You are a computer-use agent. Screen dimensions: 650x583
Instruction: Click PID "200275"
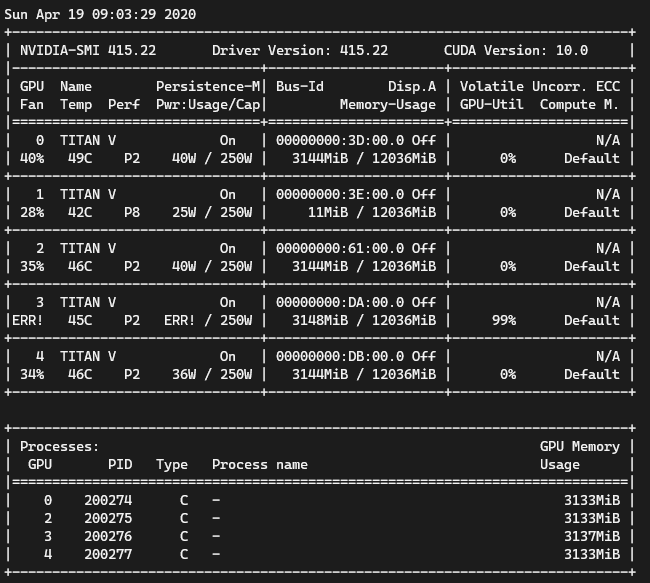[108, 518]
